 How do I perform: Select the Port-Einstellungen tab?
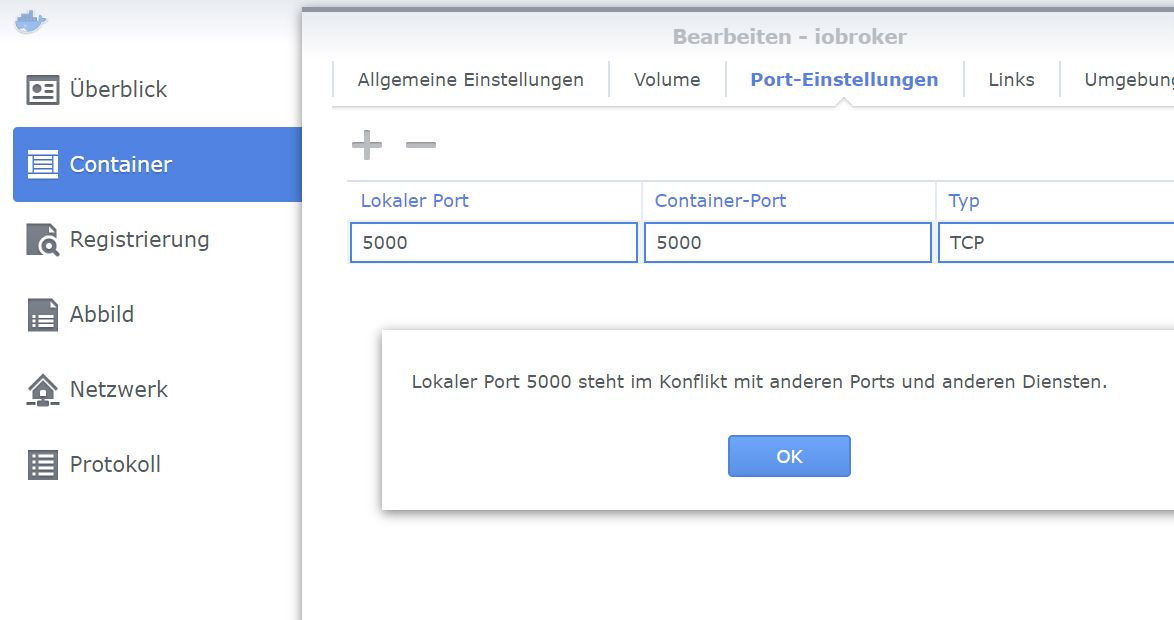[845, 79]
